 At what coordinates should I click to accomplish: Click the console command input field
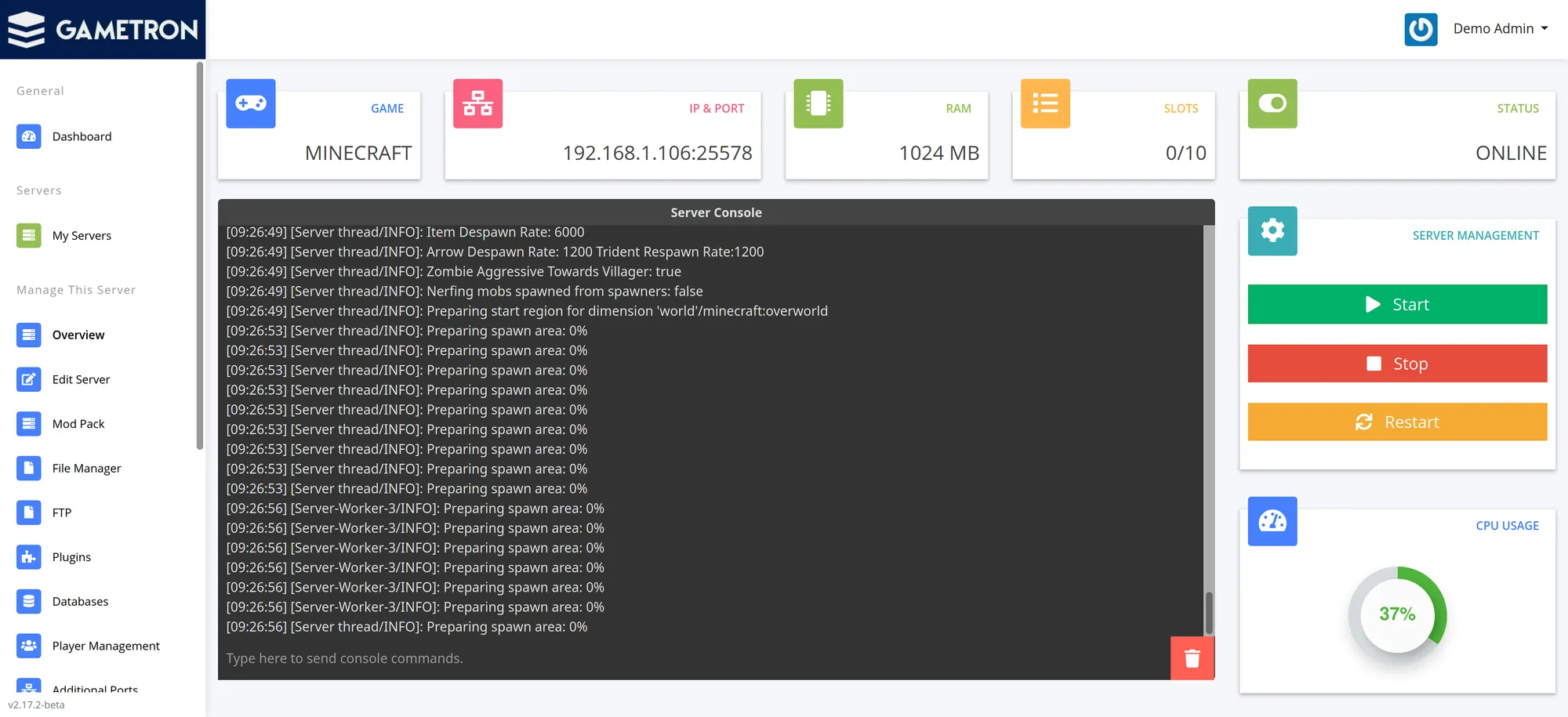(x=694, y=658)
